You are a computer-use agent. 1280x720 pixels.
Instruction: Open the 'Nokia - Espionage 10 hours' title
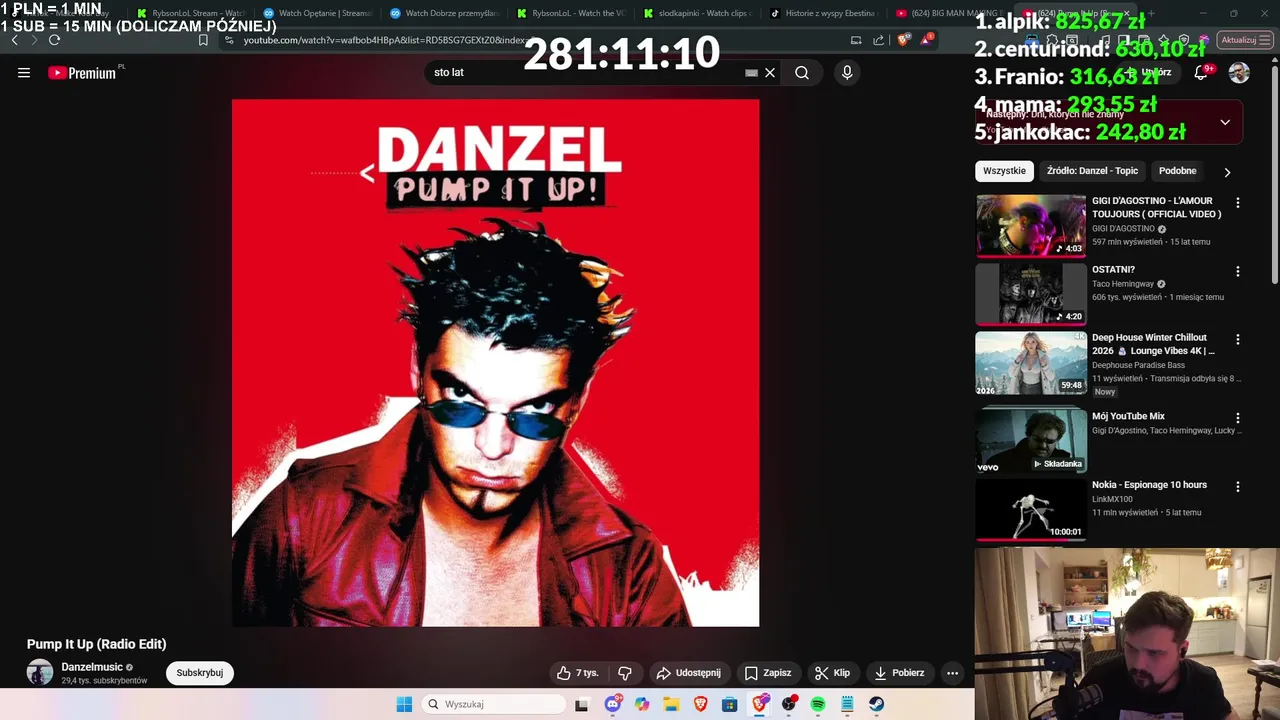1149,485
